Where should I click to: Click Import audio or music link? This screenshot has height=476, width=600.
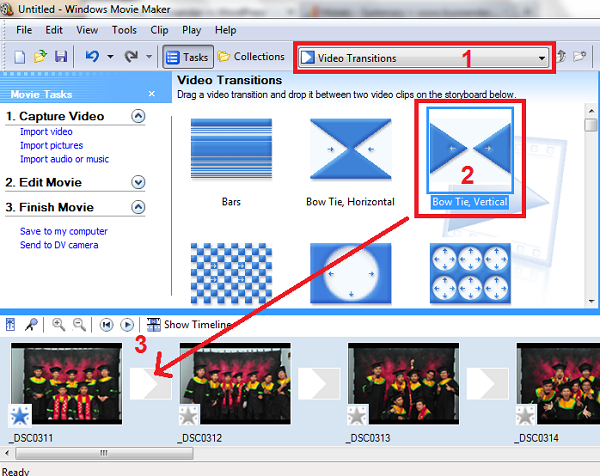64,159
